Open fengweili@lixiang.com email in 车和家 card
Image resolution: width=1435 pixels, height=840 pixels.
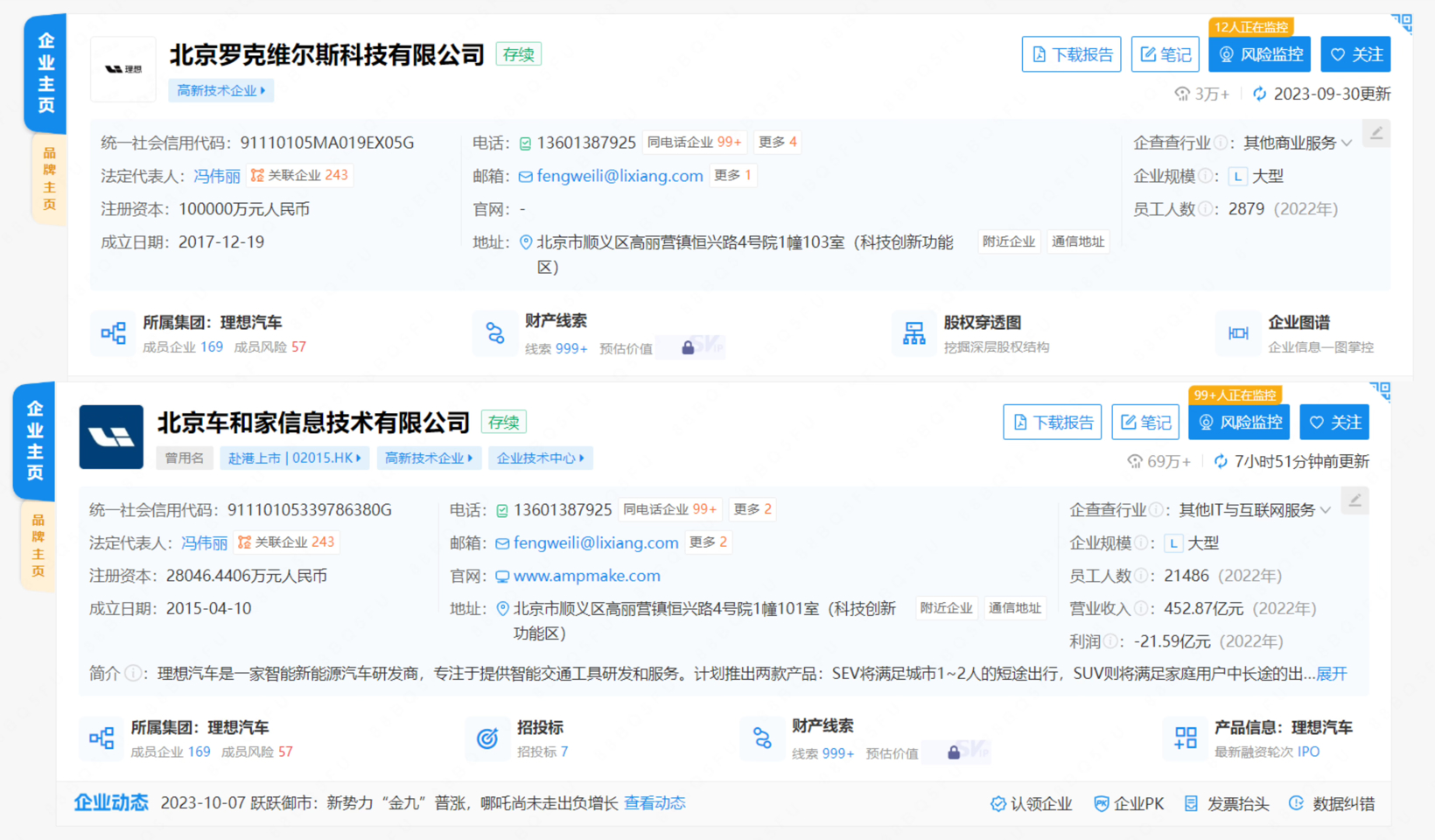[596, 543]
